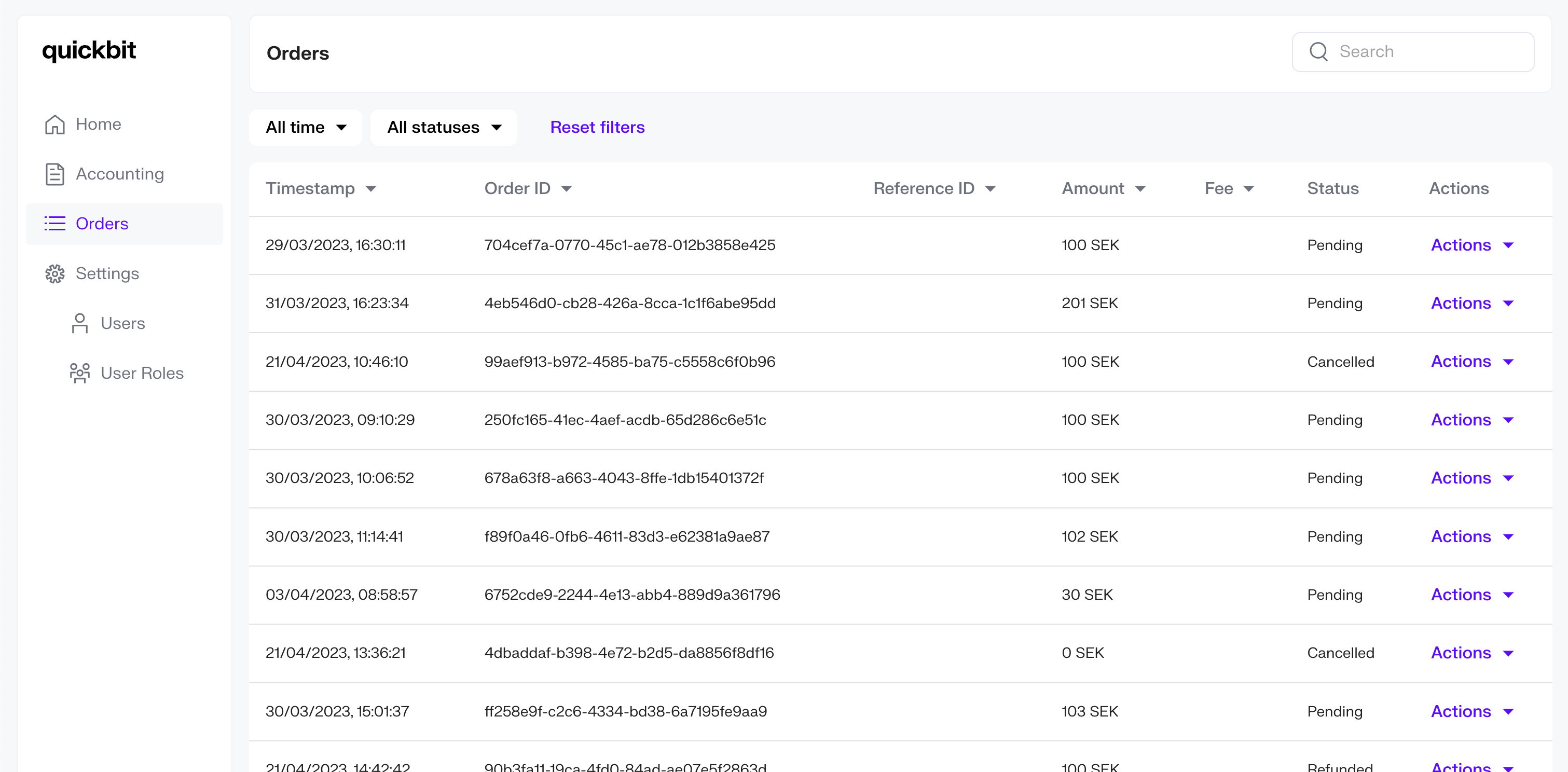Open Settings via the gear icon
This screenshot has width=1568, height=772.
coord(55,273)
